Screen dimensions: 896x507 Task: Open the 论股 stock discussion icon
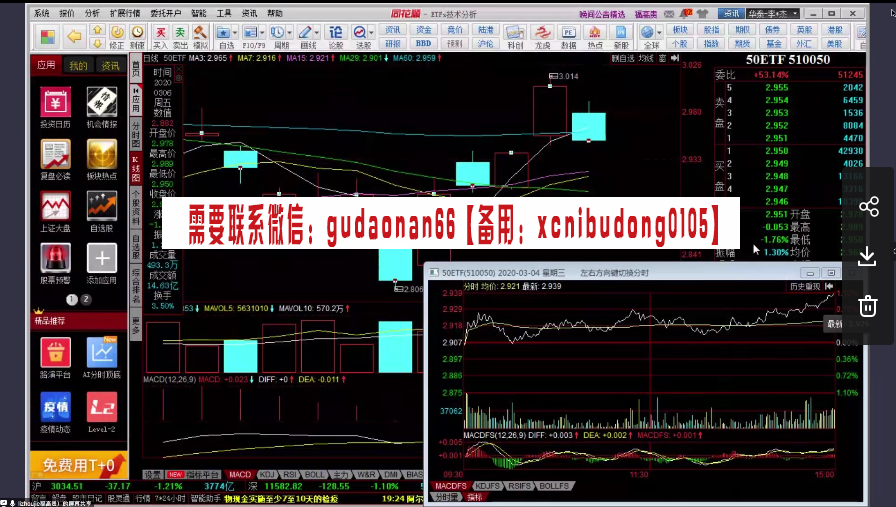click(x=336, y=37)
